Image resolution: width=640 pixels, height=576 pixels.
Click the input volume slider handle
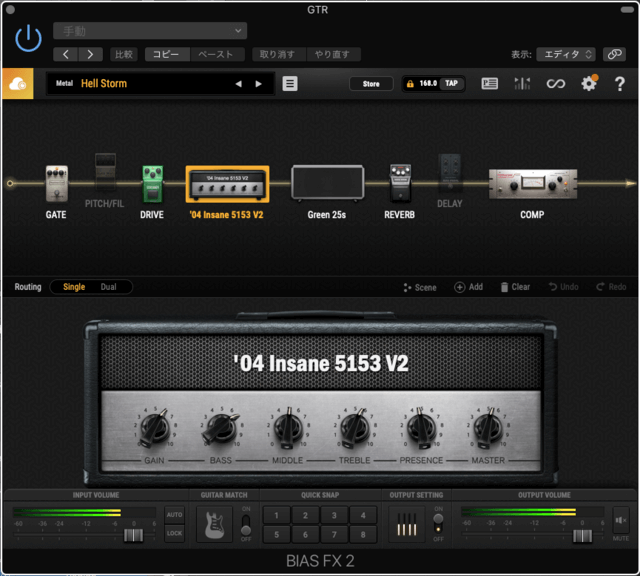133,535
